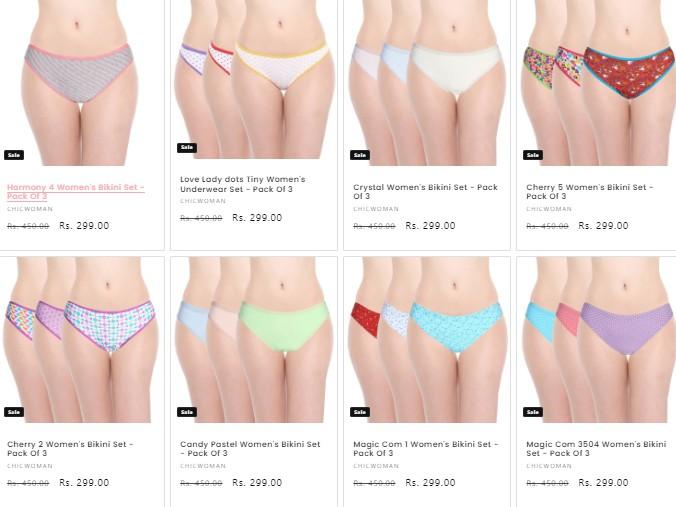
Task: Click Sale badge on Magic Com 3504 product
Action: (532, 412)
